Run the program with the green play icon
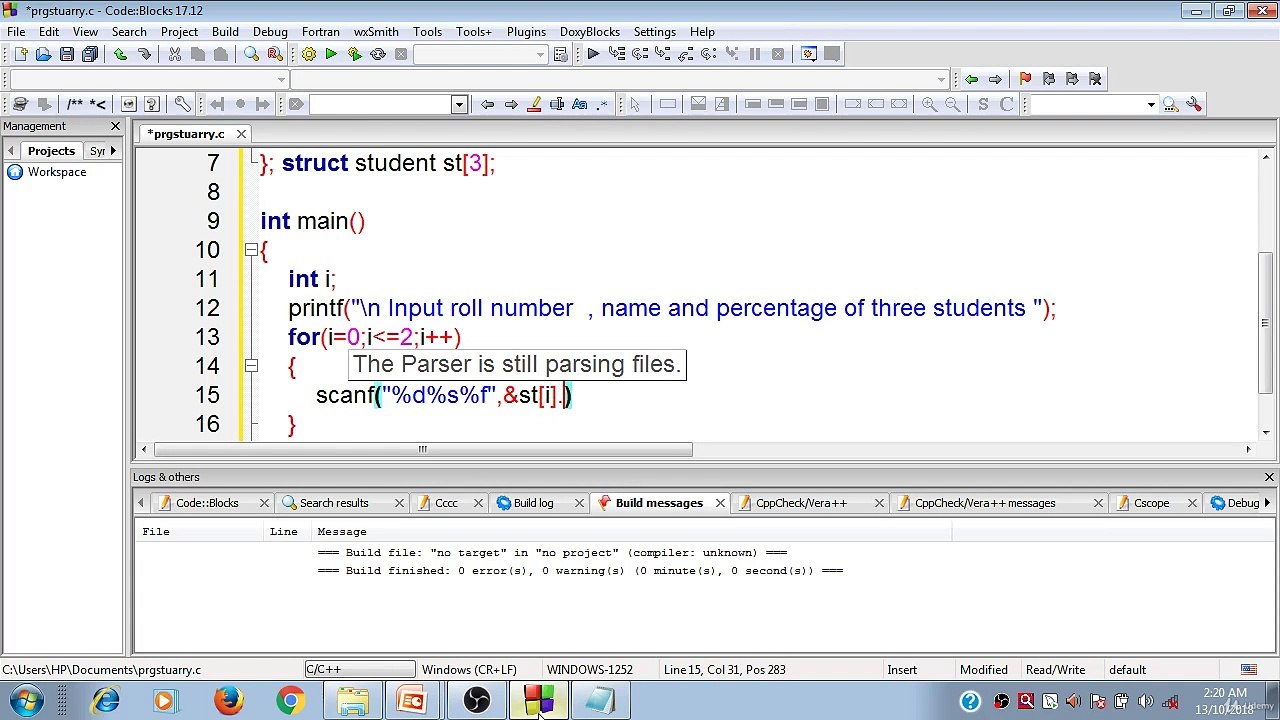 331,54
